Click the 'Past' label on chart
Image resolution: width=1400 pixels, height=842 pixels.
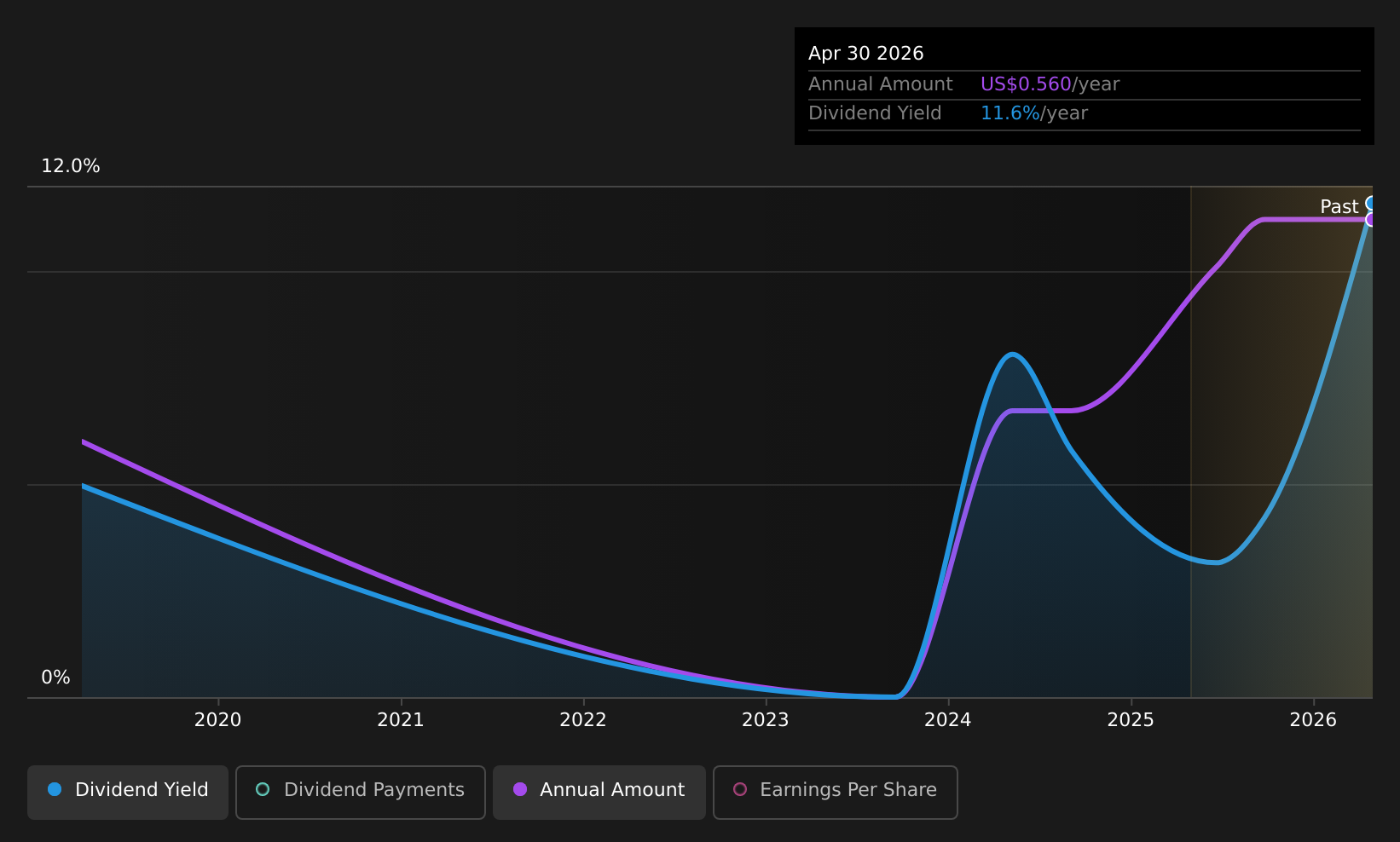[x=1339, y=207]
